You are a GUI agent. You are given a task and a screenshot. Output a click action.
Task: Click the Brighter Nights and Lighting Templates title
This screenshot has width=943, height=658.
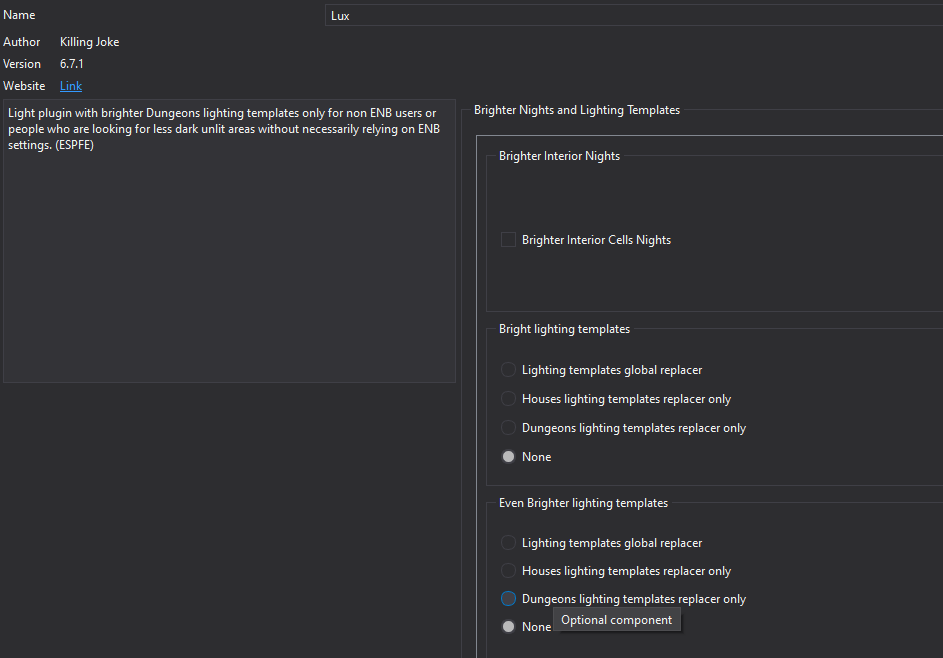pos(577,110)
